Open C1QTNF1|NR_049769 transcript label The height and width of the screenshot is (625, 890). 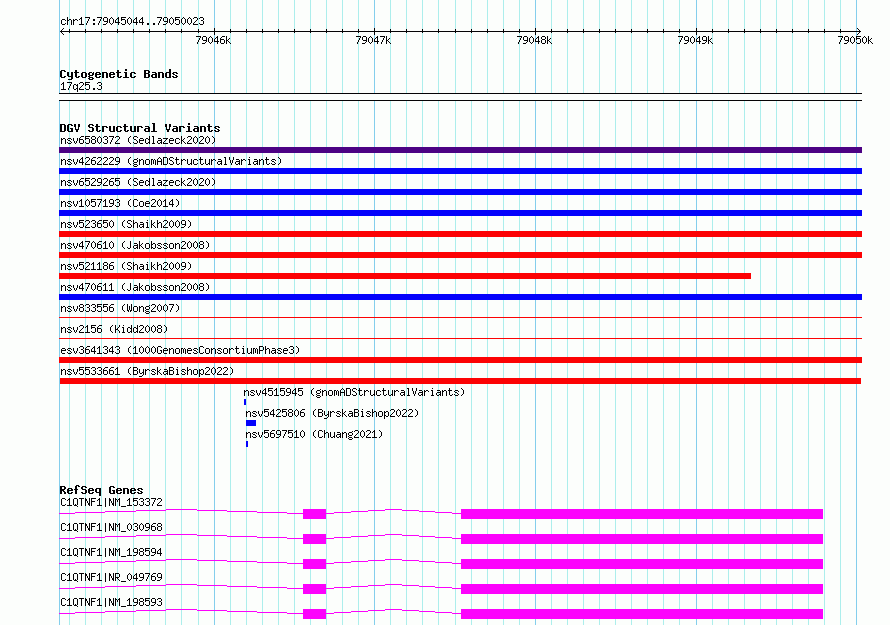(x=111, y=577)
